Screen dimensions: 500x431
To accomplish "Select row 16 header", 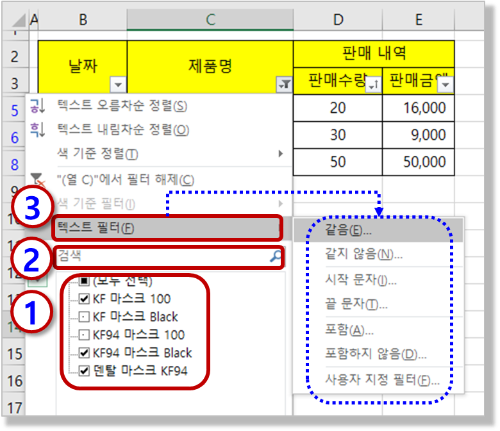I will 14,381.
